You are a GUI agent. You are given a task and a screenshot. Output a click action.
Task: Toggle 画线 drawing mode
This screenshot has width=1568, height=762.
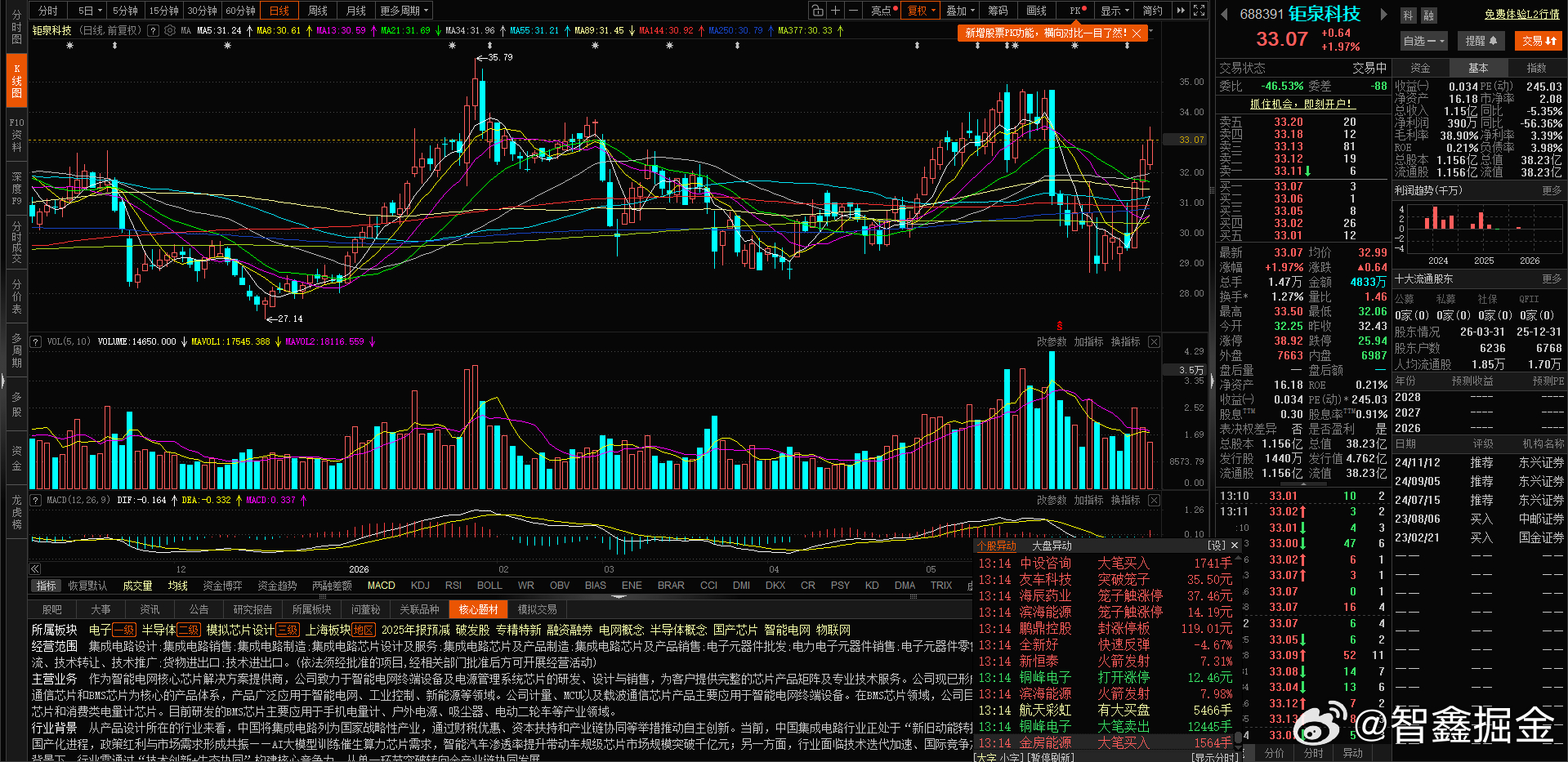click(1036, 11)
